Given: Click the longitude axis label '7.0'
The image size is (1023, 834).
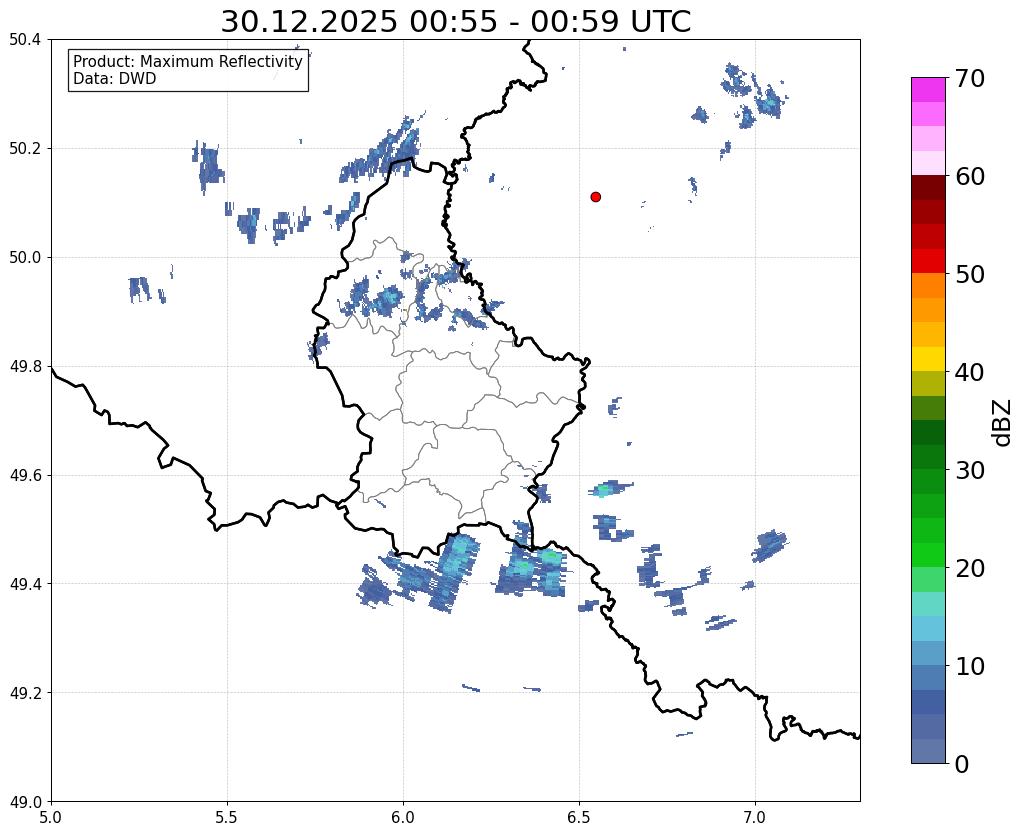Looking at the screenshot, I should pos(755,818).
